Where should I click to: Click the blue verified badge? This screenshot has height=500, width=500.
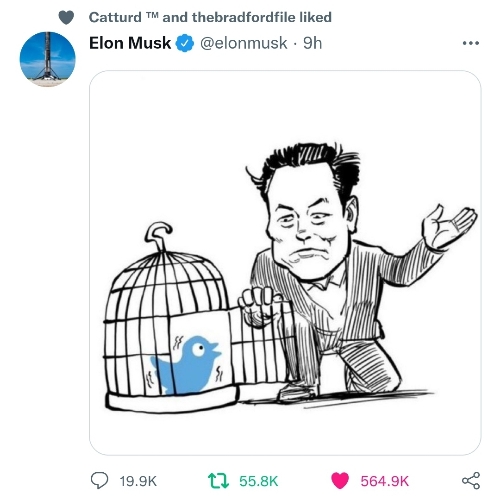(x=185, y=43)
